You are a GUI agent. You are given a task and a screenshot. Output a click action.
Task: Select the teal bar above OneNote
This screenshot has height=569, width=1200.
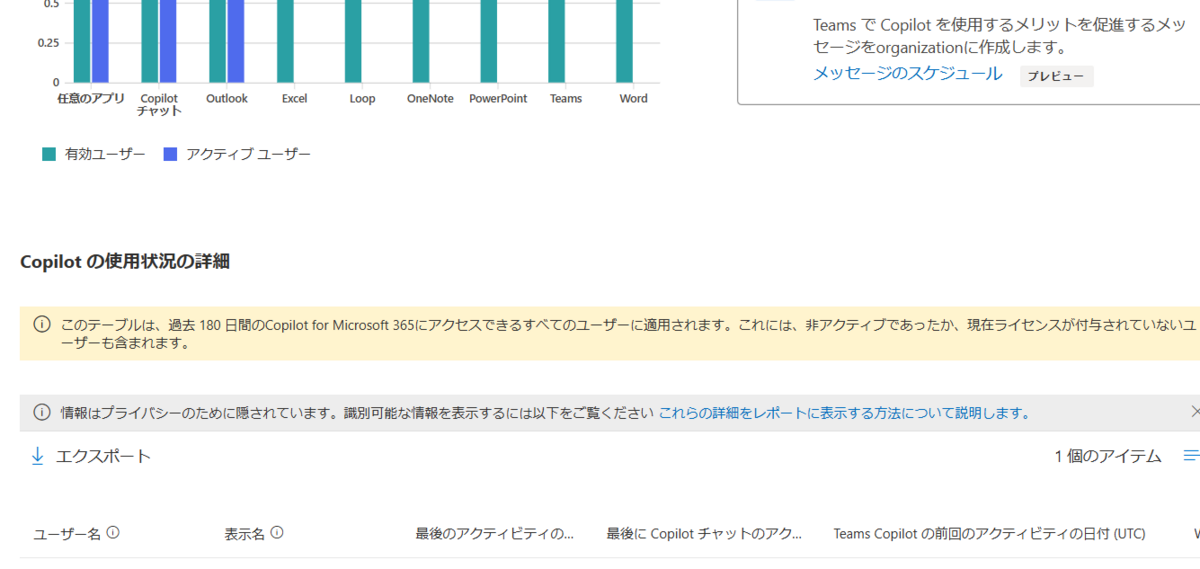click(421, 41)
